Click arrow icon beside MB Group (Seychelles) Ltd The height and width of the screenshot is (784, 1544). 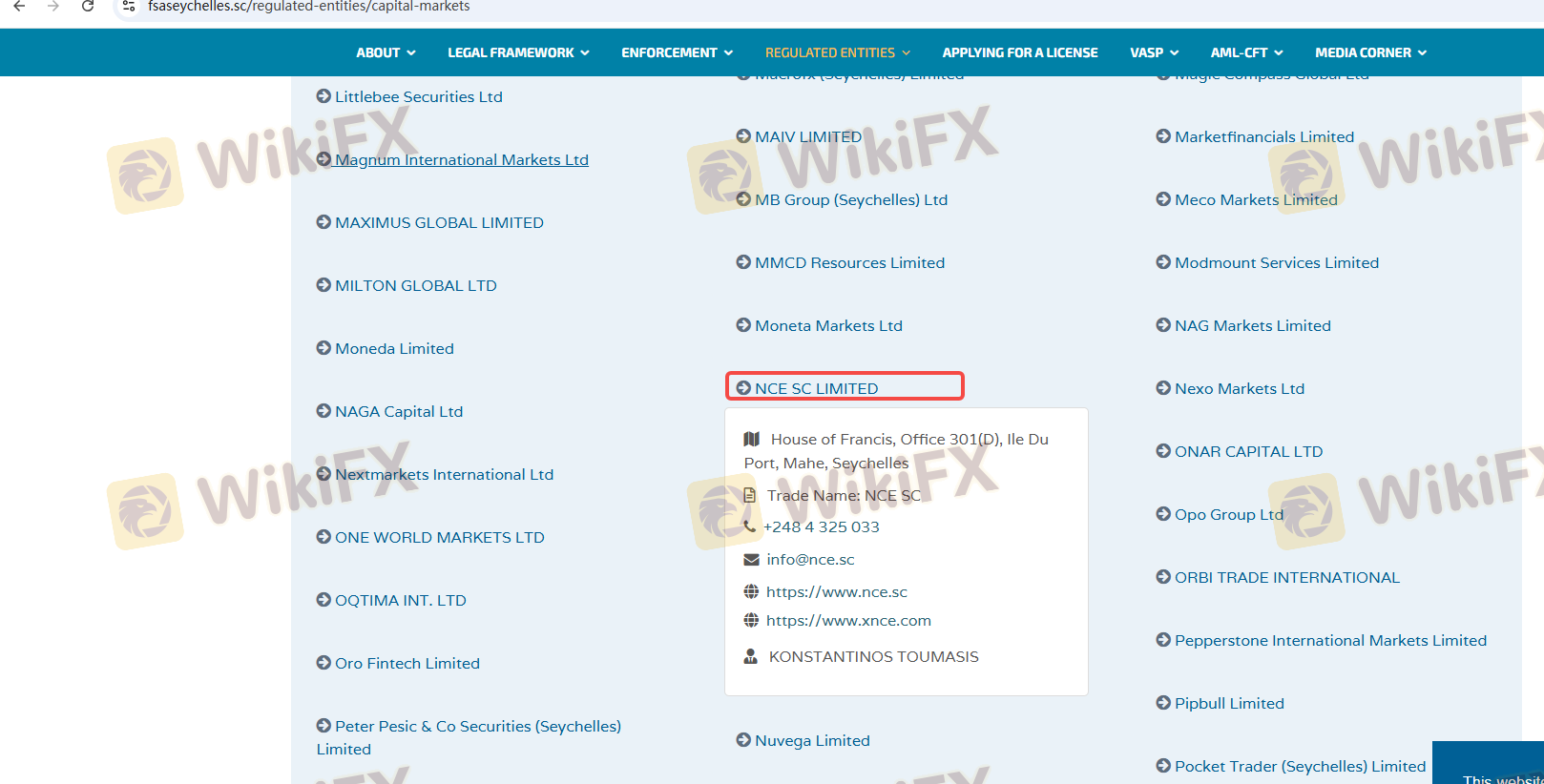[x=743, y=199]
